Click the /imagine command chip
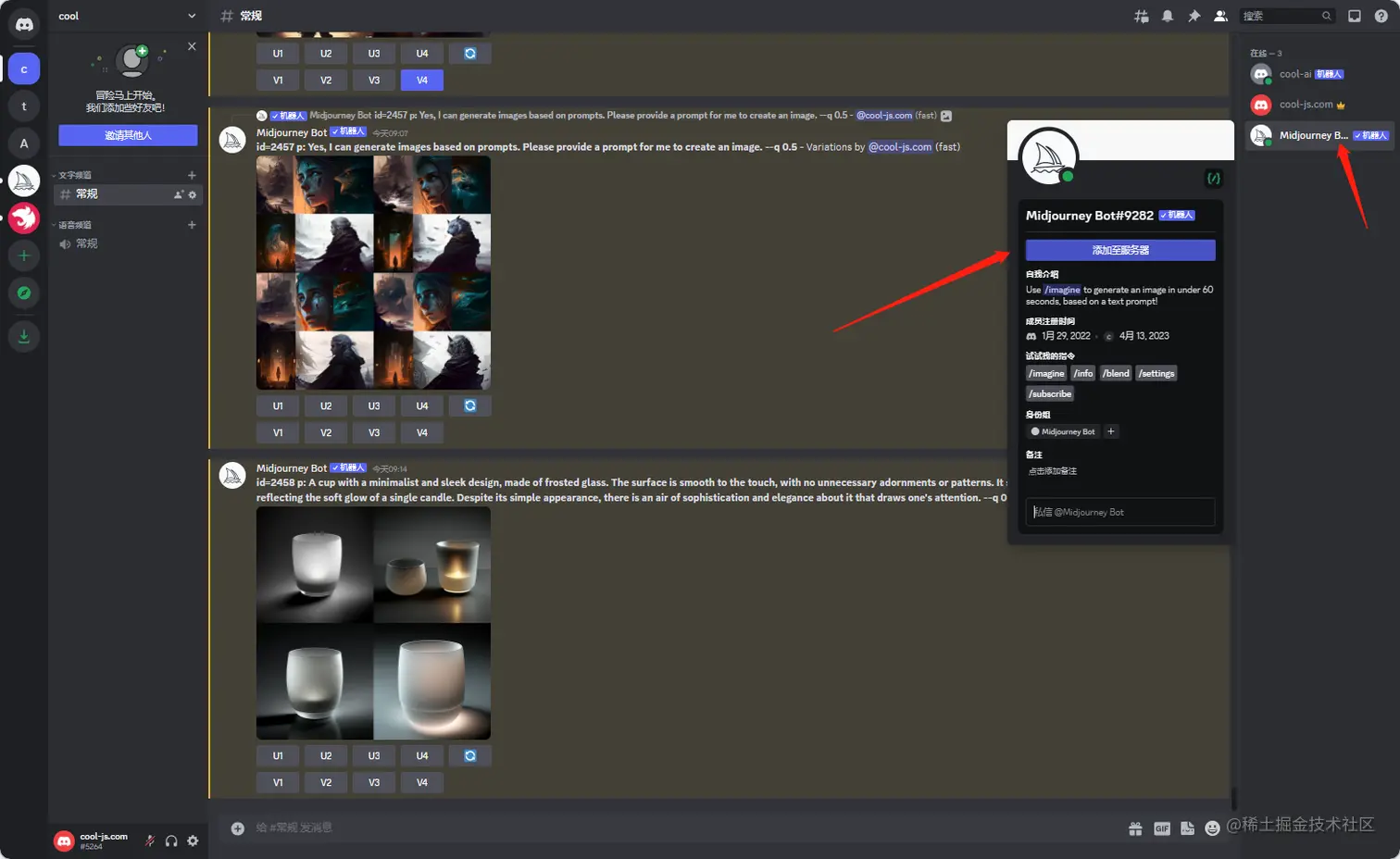Image resolution: width=1400 pixels, height=859 pixels. 1046,373
